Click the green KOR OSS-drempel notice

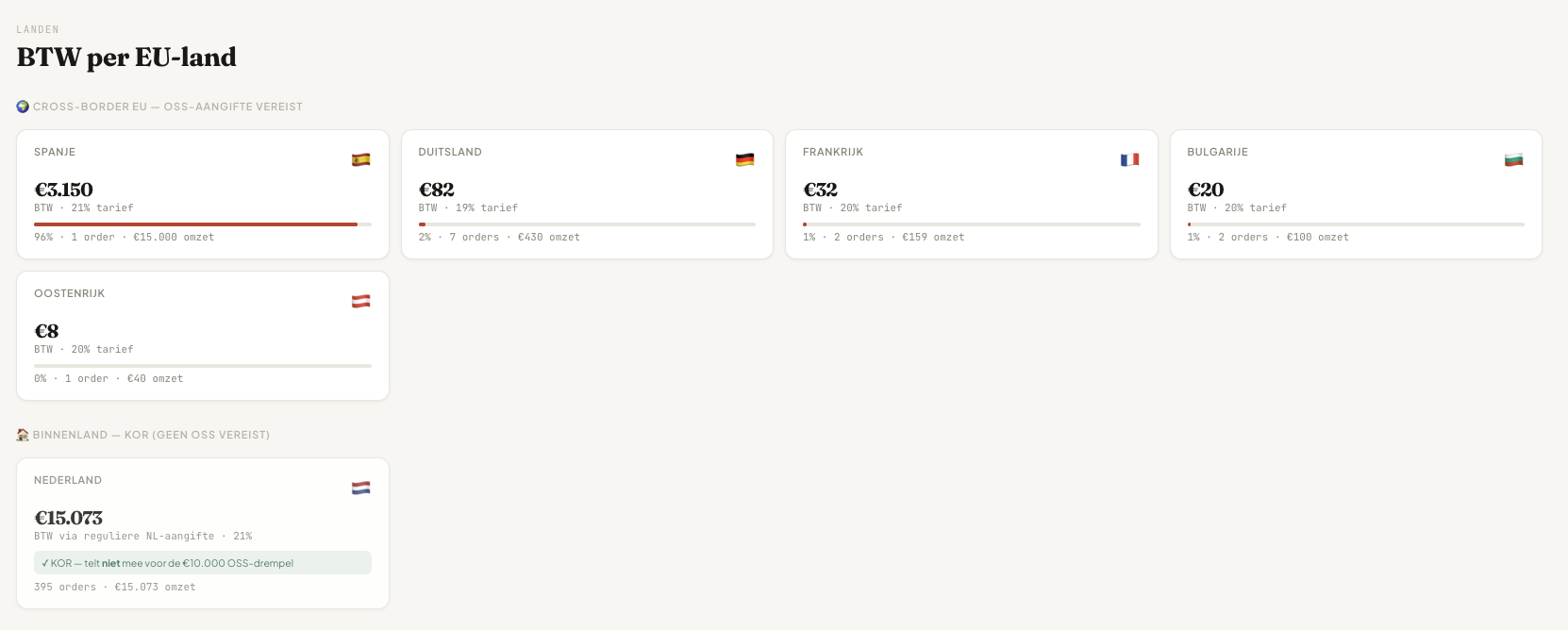pos(202,563)
